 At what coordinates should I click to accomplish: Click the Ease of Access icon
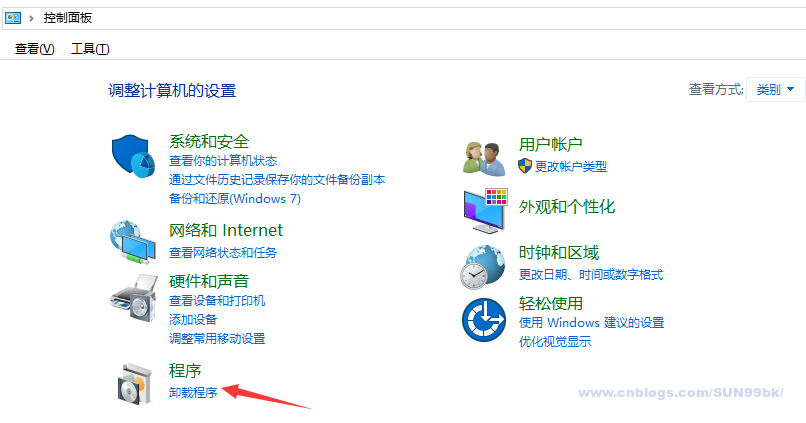[484, 320]
